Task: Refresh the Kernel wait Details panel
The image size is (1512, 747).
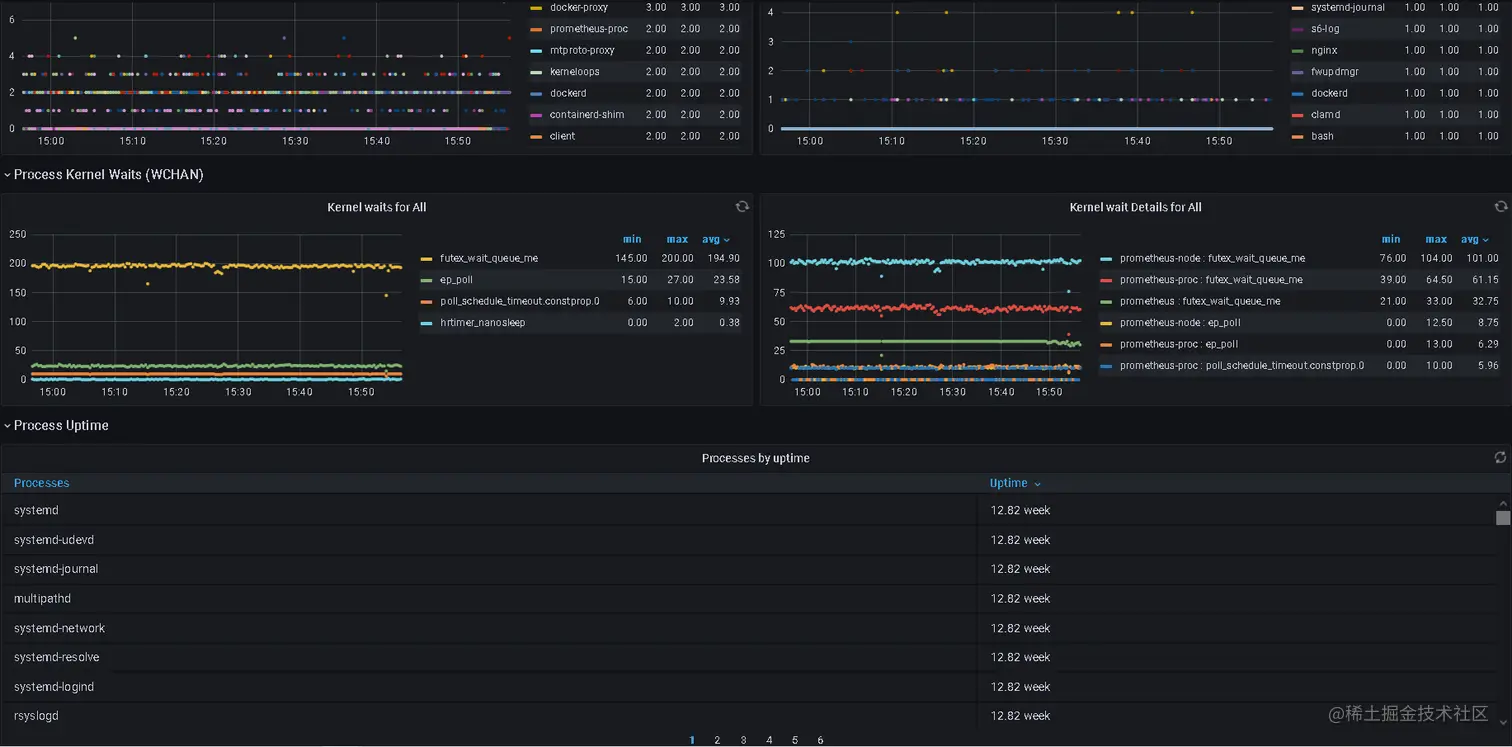Action: (x=1500, y=207)
